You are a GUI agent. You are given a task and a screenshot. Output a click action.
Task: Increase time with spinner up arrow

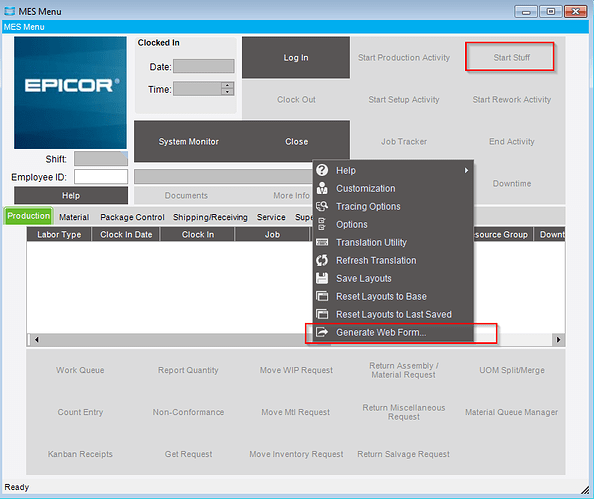[227, 85]
